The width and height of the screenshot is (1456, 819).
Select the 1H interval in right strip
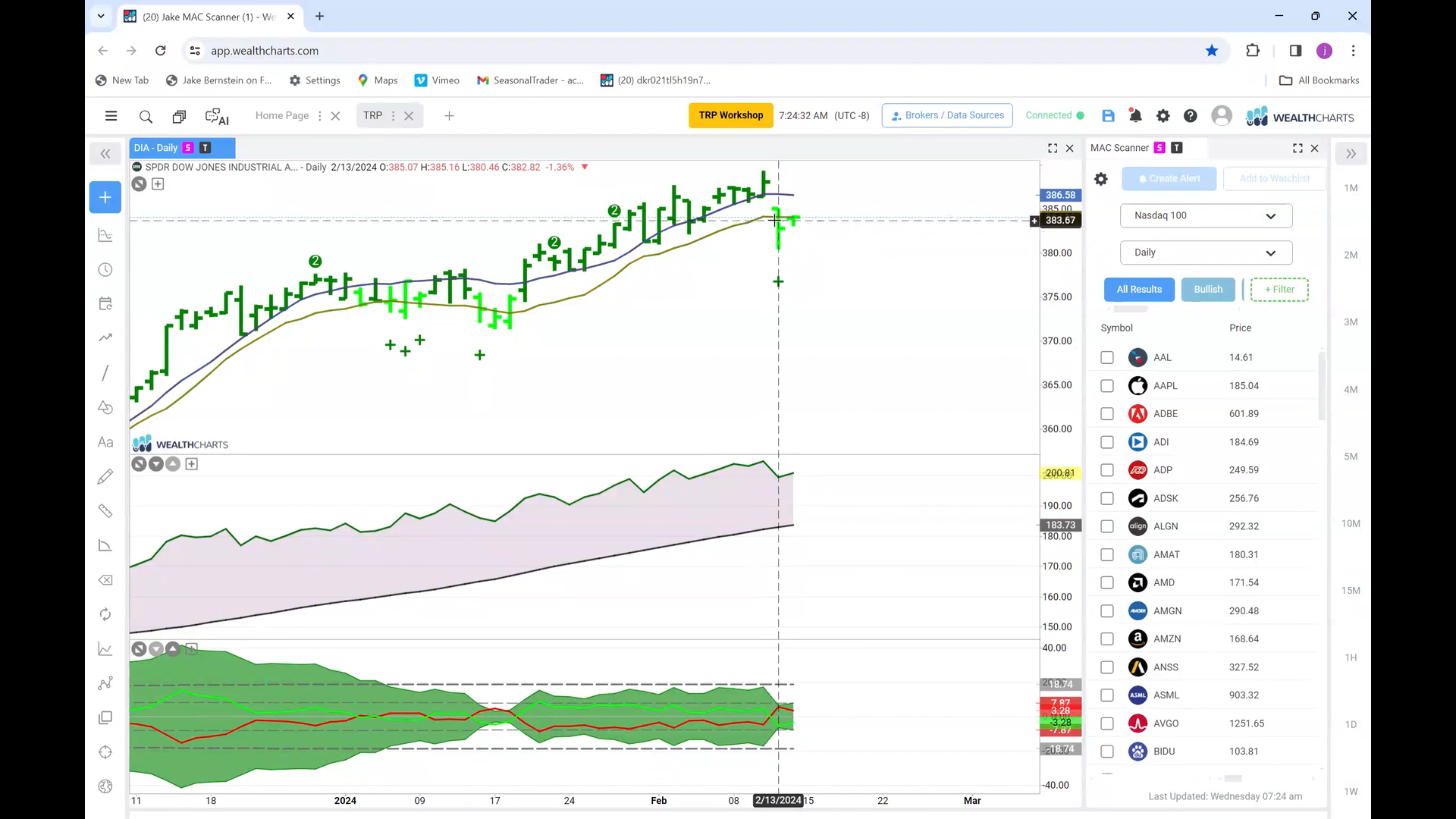pos(1351,658)
